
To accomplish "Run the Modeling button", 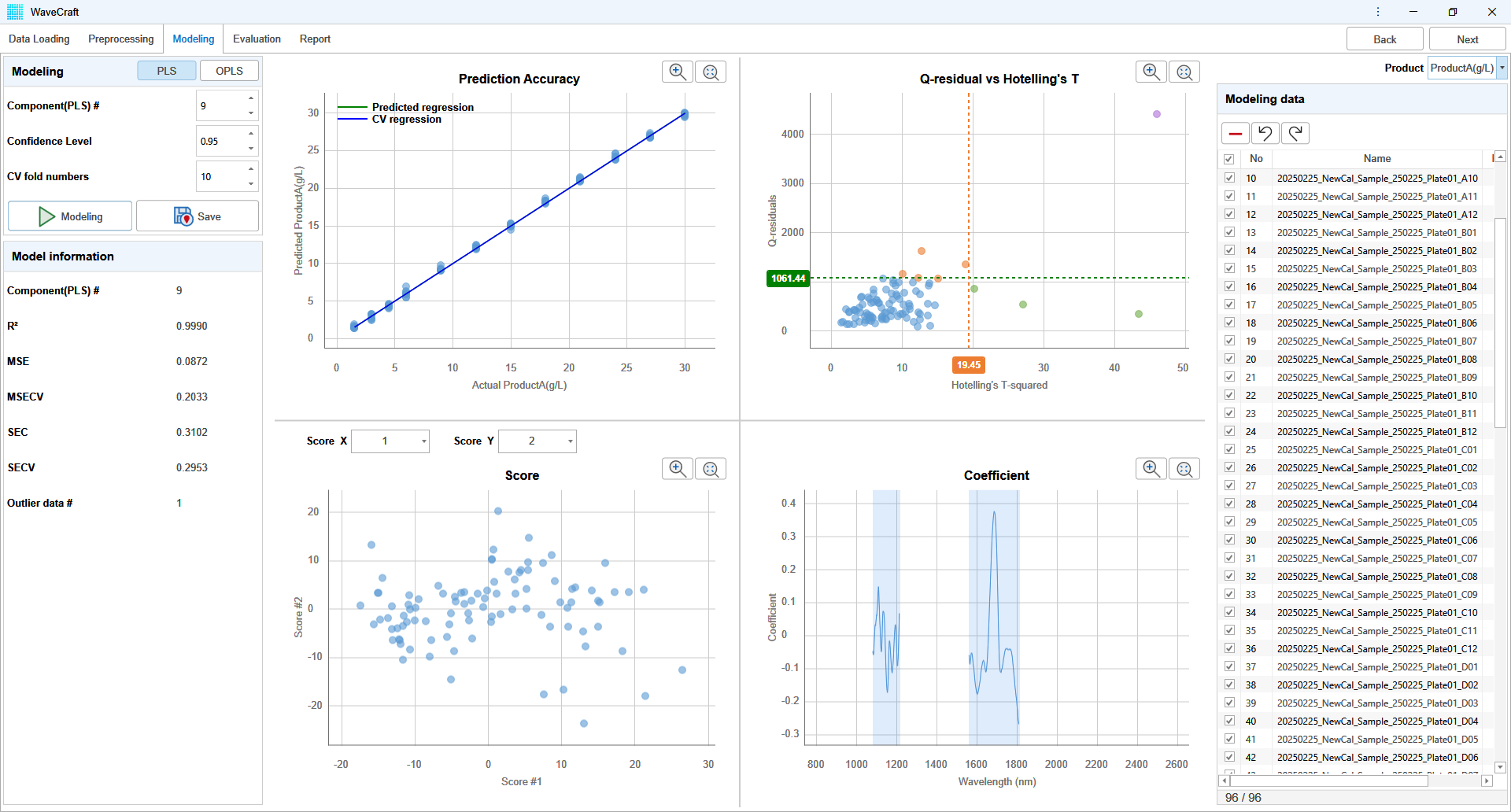I will coord(70,216).
